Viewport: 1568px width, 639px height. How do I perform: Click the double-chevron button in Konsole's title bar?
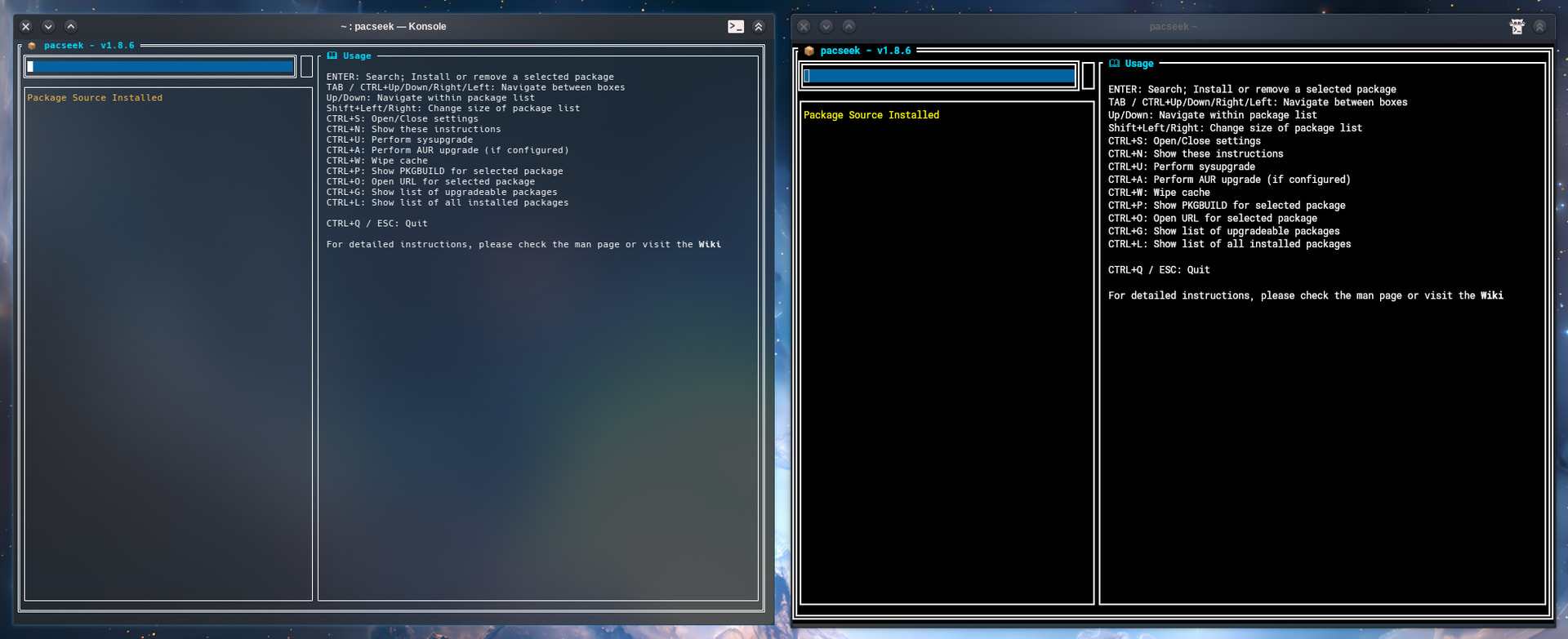[759, 26]
